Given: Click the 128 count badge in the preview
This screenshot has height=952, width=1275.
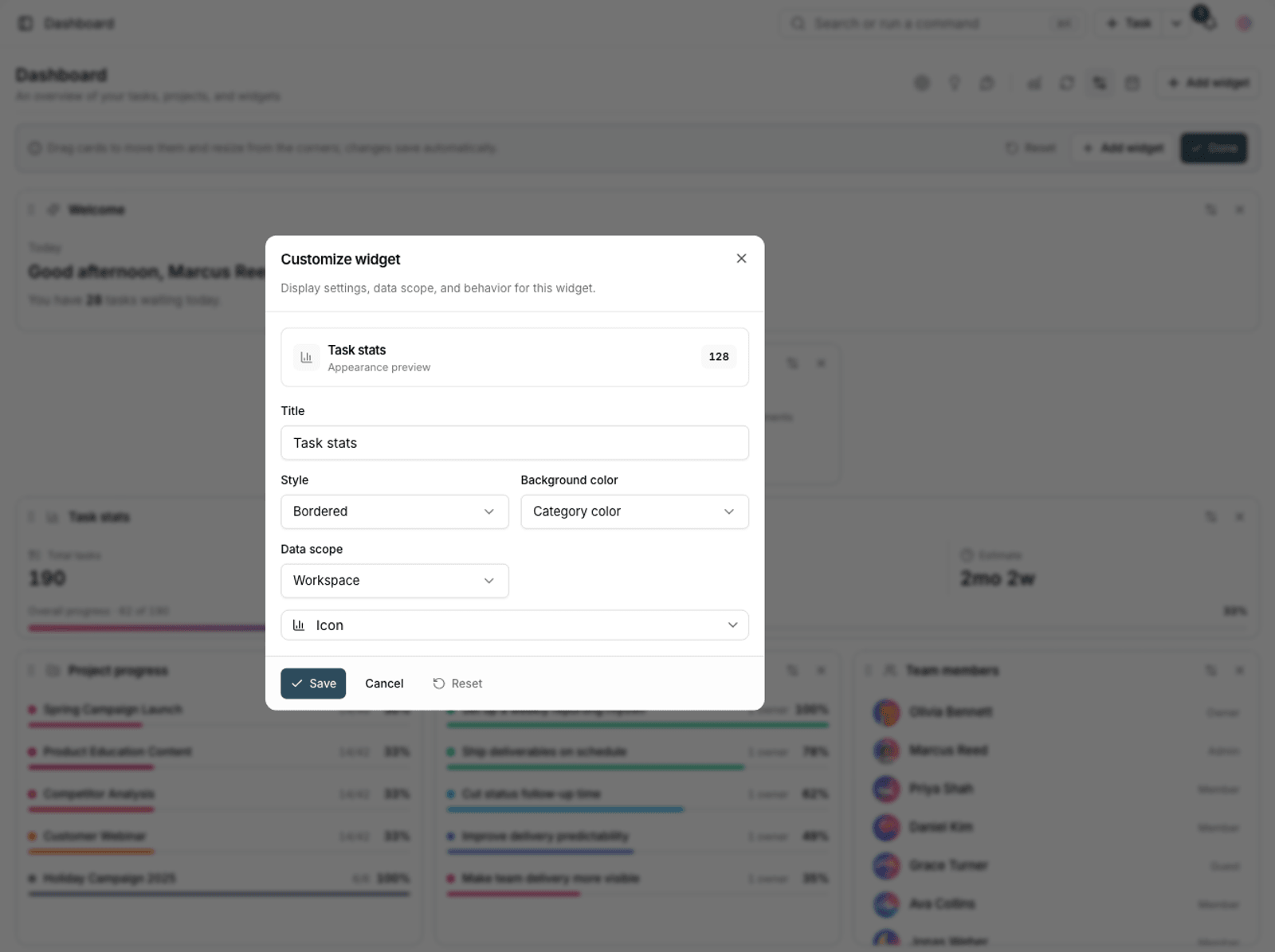Looking at the screenshot, I should pyautogui.click(x=719, y=357).
